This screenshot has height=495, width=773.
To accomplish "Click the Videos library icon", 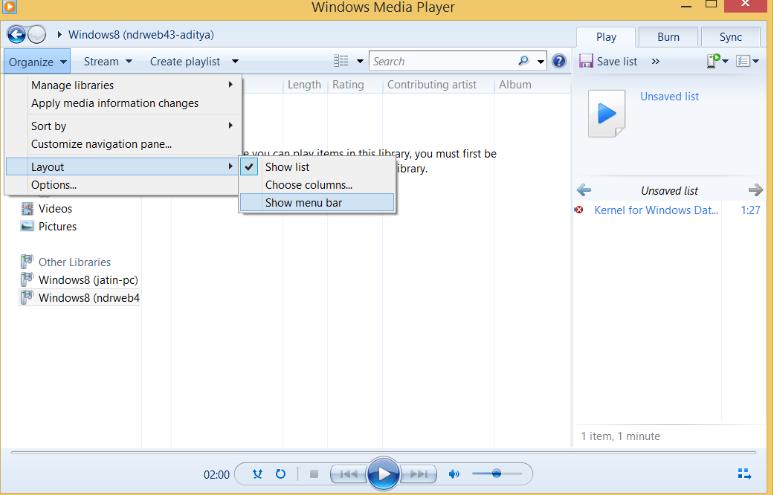I will [x=27, y=209].
